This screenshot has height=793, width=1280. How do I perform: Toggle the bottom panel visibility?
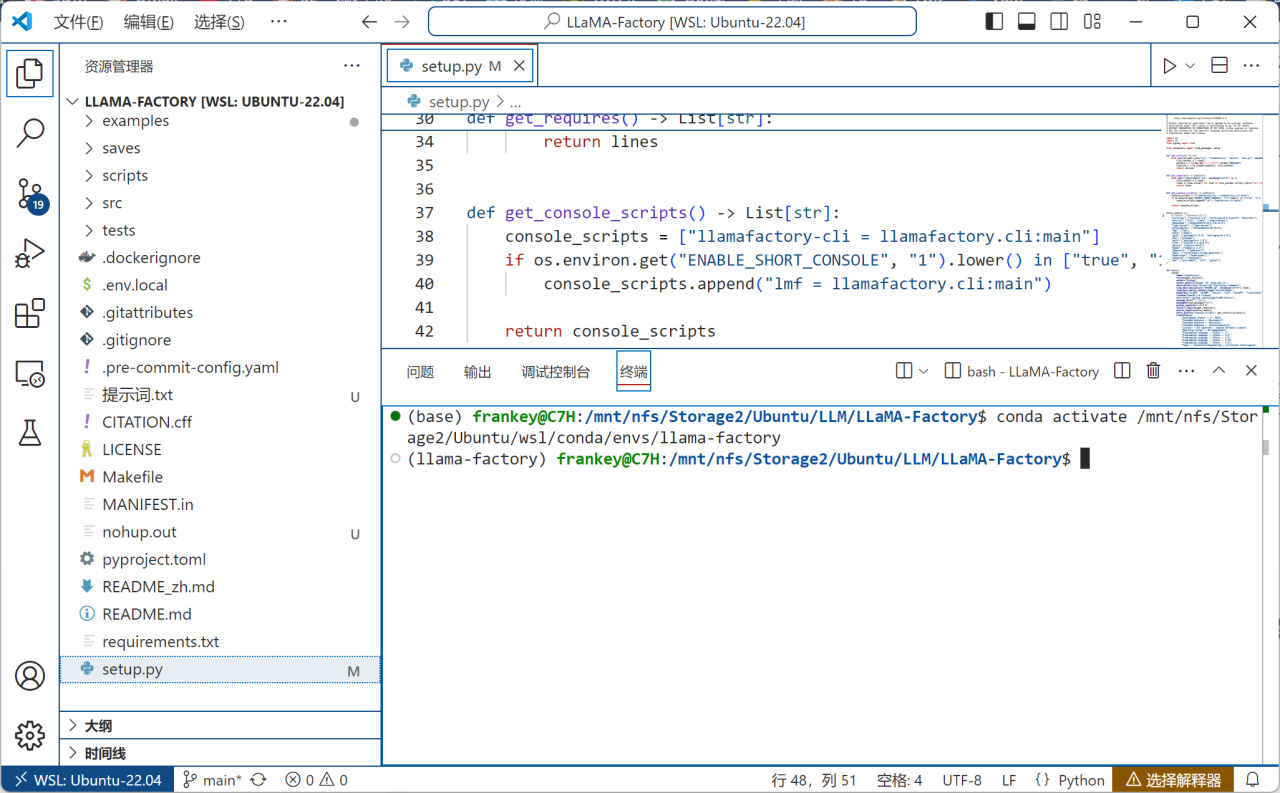pyautogui.click(x=1026, y=22)
